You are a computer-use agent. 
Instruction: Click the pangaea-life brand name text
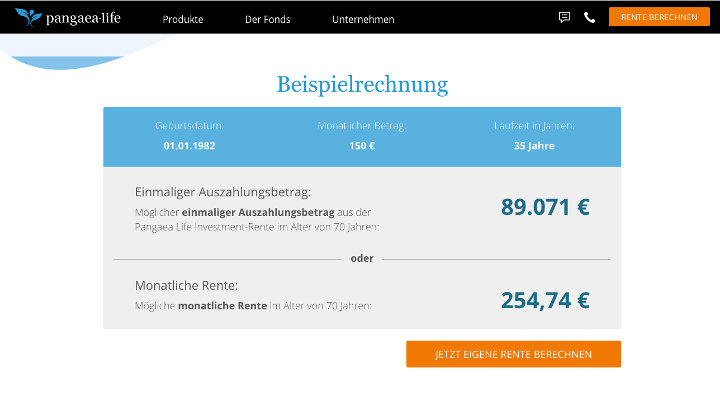coord(83,18)
